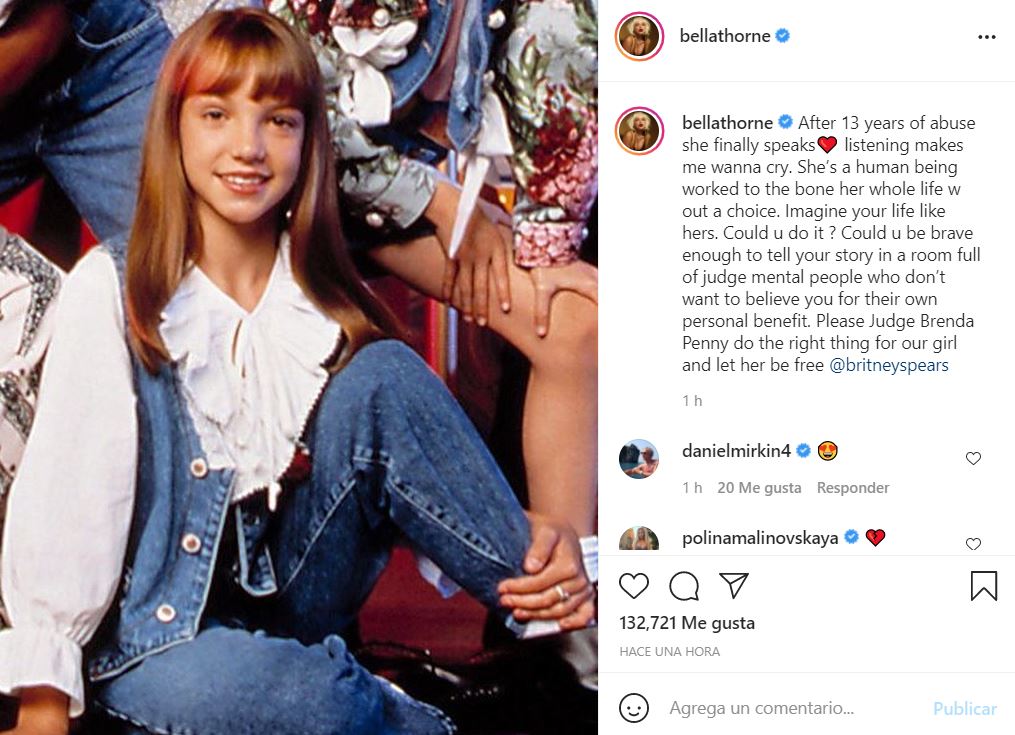Open the comment speech bubble icon
Screen dimensions: 1015x735
pos(684,586)
